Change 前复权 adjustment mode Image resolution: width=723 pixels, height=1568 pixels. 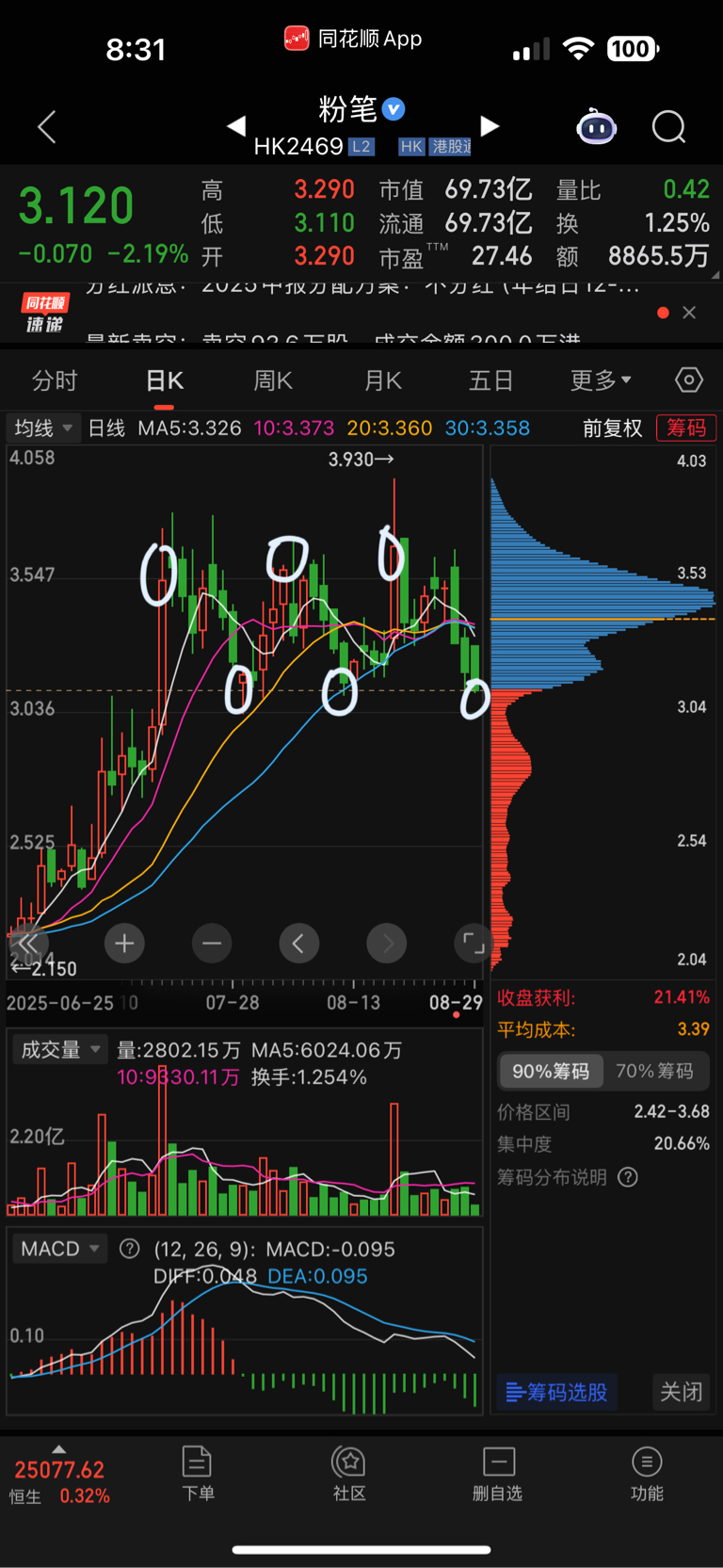613,428
